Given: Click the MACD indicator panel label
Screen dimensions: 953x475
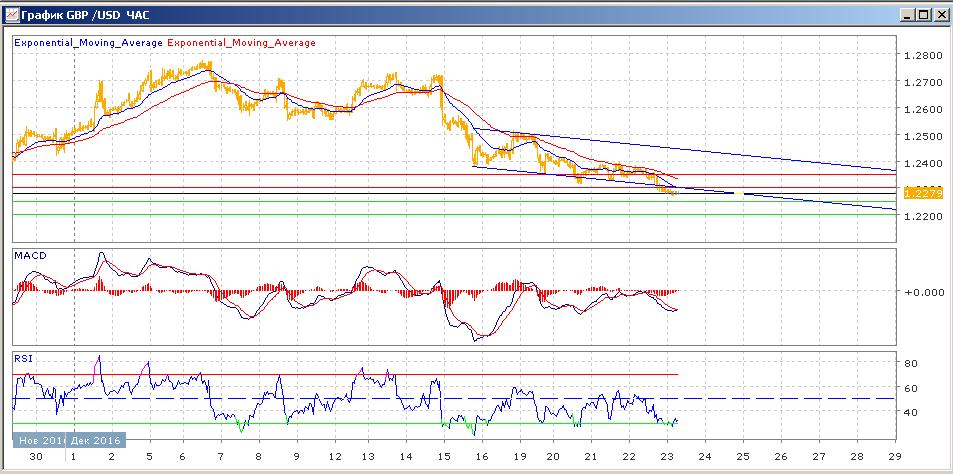Looking at the screenshot, I should point(28,256).
